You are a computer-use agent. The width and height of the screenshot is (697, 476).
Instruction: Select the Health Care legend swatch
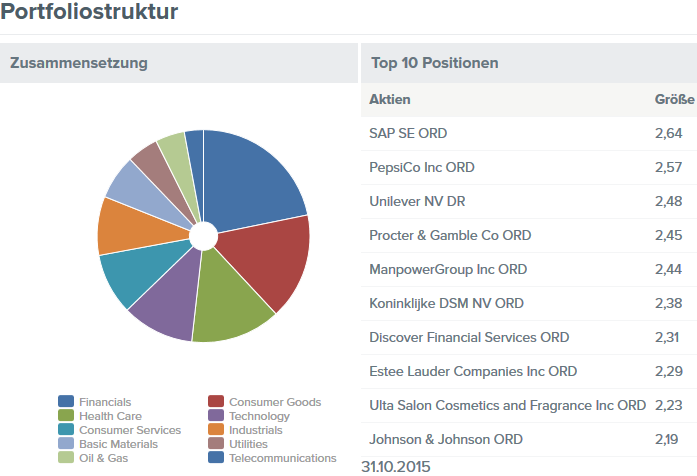click(66, 416)
